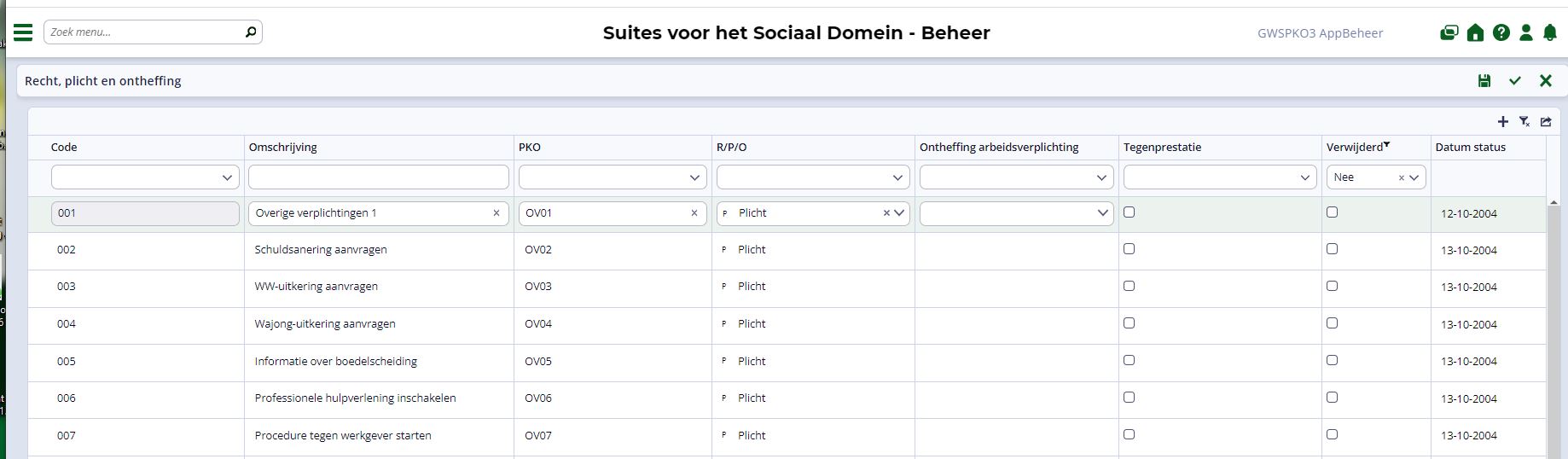The image size is (1568, 459).
Task: Tick Tegenprestatie checkbox for row 001
Action: pos(1130,212)
